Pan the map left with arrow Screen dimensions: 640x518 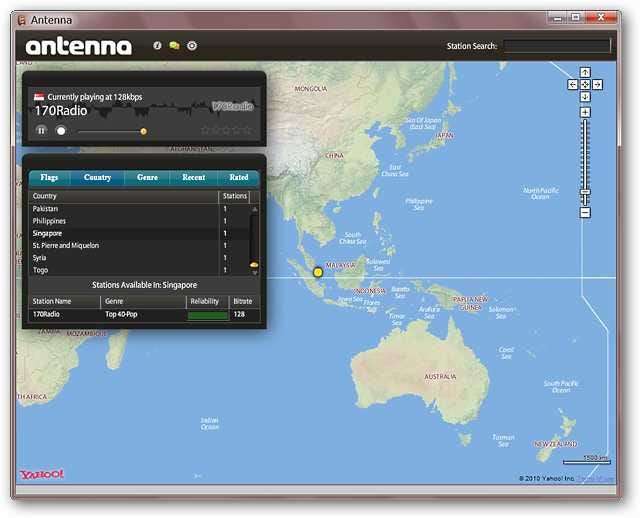pyautogui.click(x=573, y=85)
